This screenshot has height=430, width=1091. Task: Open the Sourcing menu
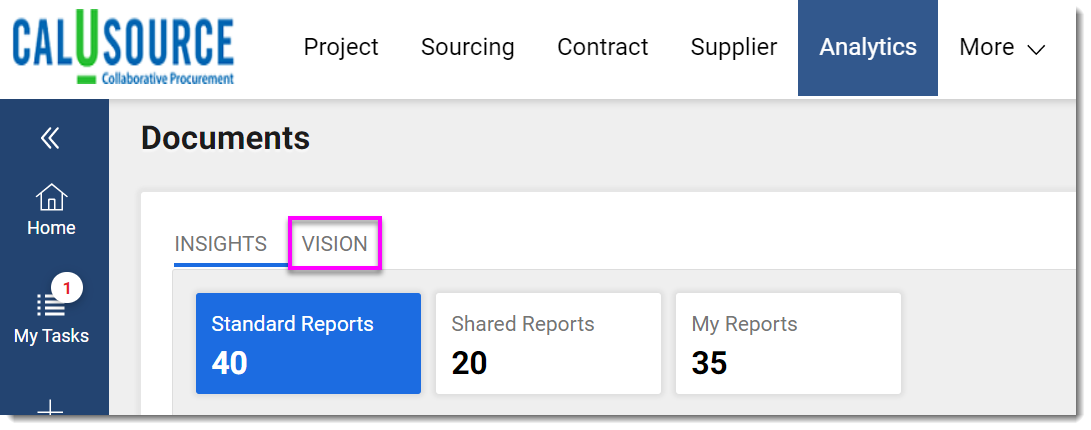click(x=468, y=47)
